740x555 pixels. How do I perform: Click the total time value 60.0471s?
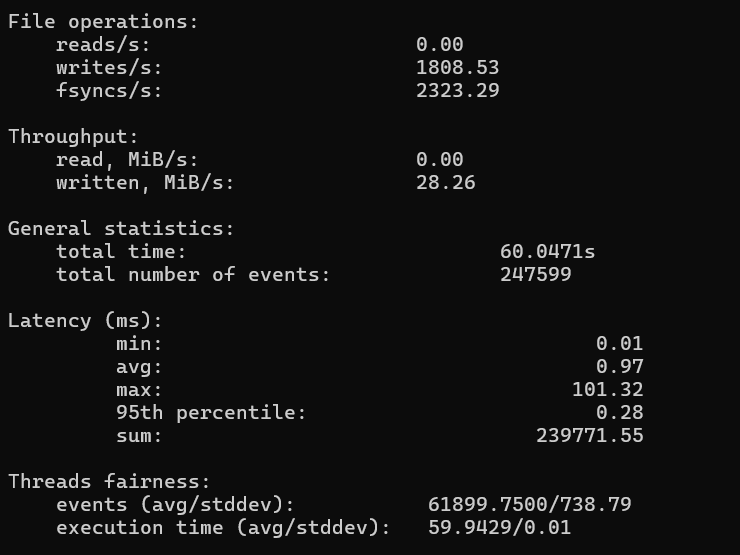[x=547, y=252]
